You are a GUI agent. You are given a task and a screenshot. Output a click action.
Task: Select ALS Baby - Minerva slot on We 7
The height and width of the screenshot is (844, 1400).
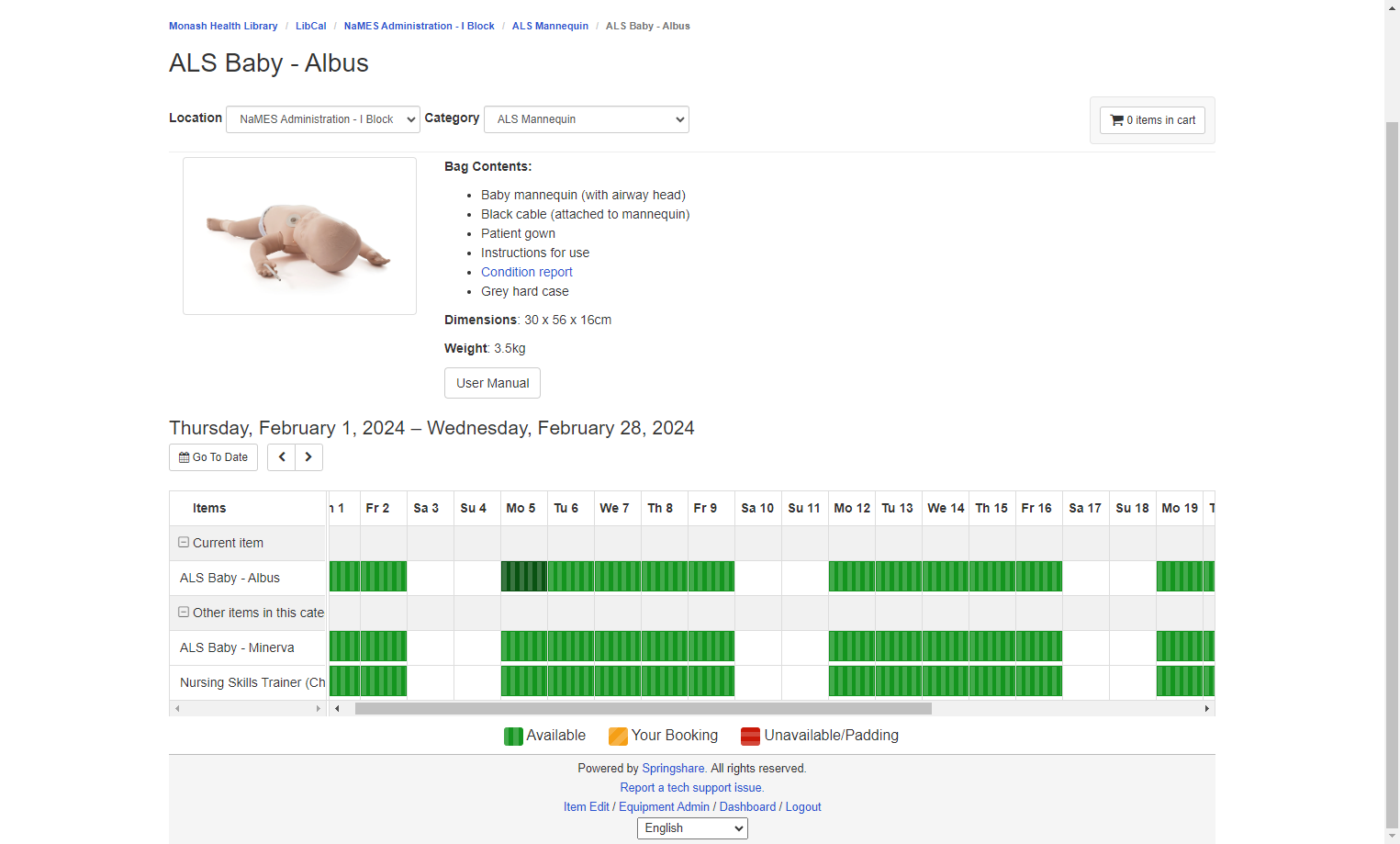618,647
